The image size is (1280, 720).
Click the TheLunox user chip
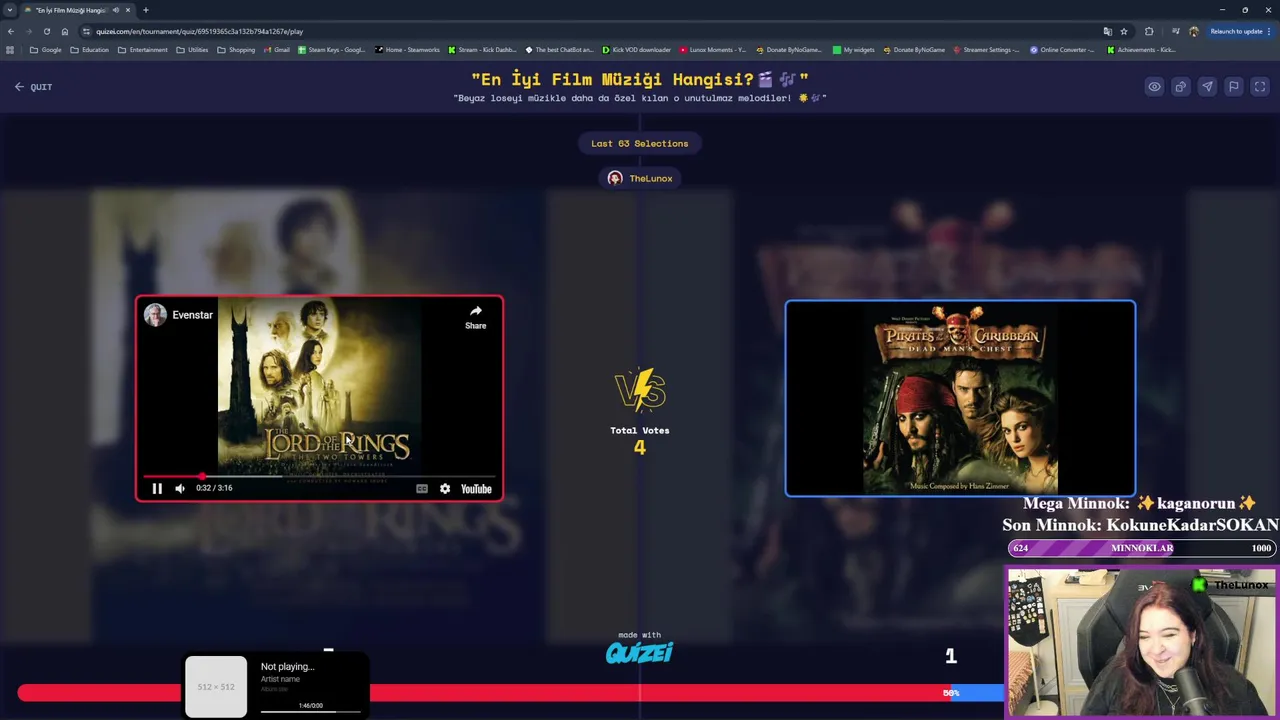(x=640, y=178)
